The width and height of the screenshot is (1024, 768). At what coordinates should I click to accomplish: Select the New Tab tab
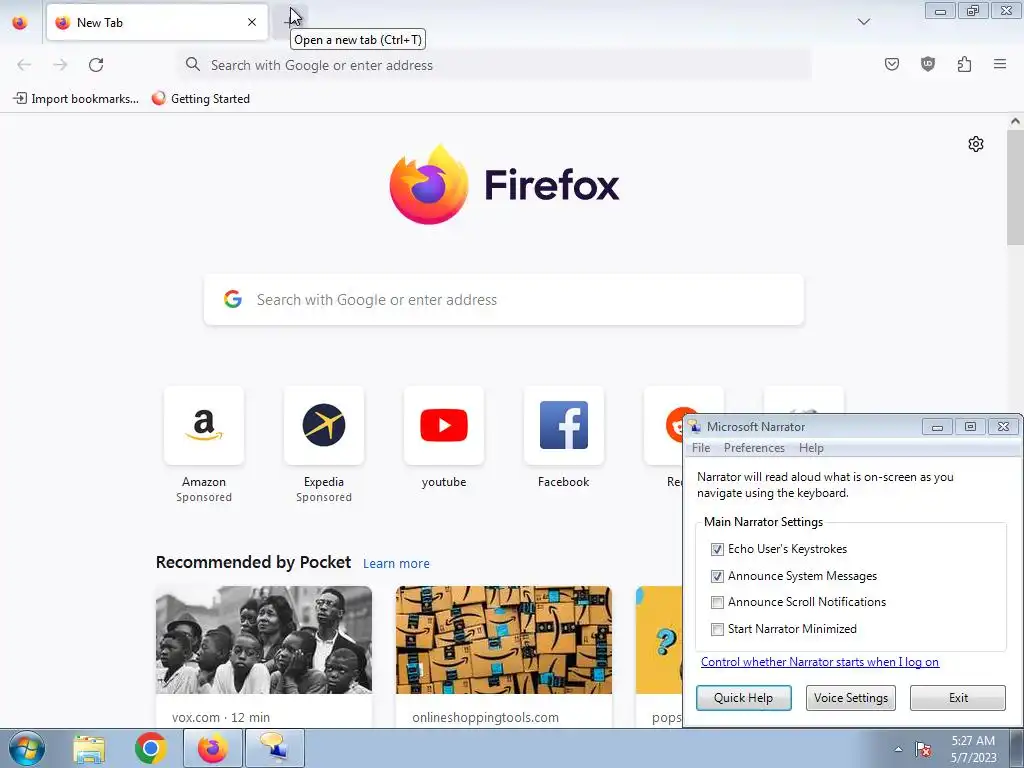(157, 22)
